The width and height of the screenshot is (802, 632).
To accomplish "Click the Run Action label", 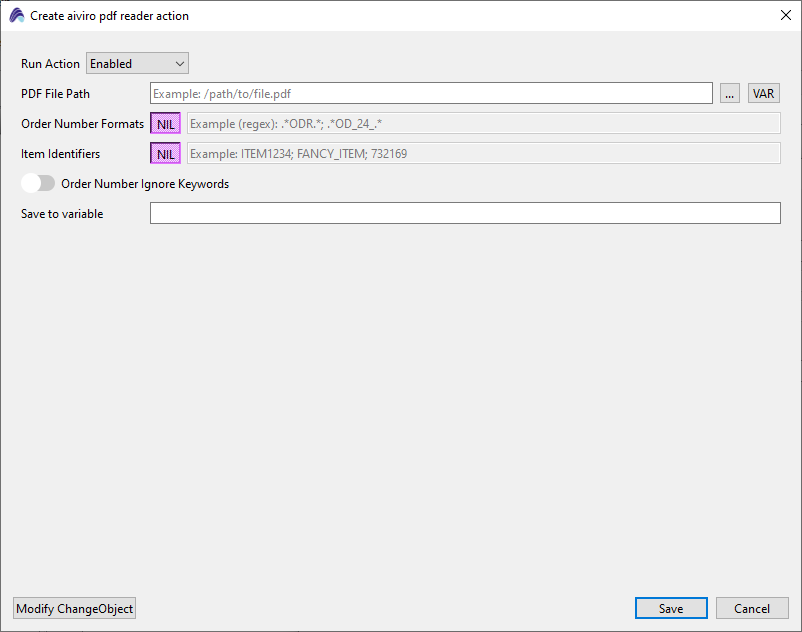I will [x=50, y=64].
